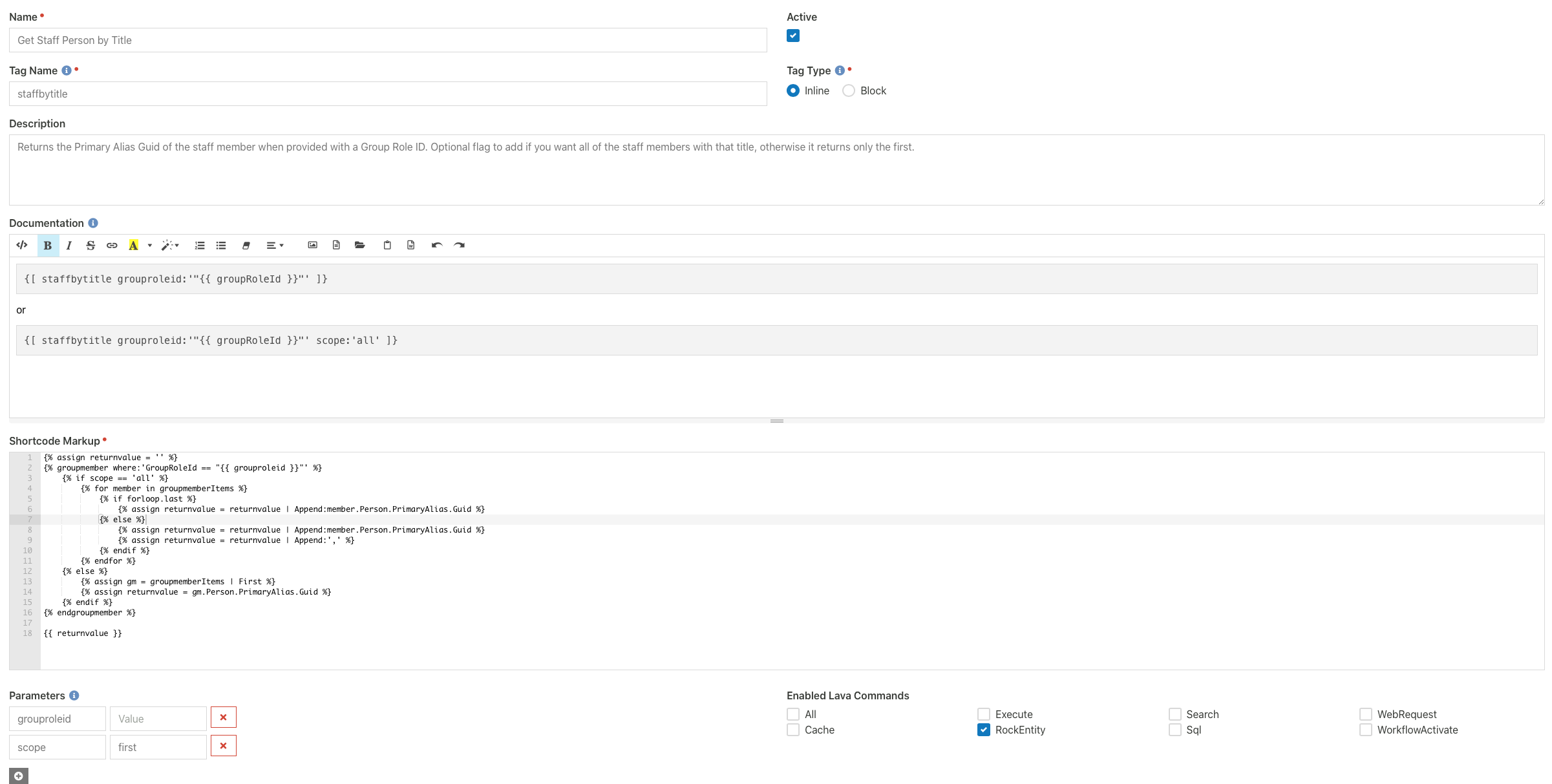The height and width of the screenshot is (784, 1552).
Task: Open paragraph alignment dropdown
Action: click(x=275, y=245)
